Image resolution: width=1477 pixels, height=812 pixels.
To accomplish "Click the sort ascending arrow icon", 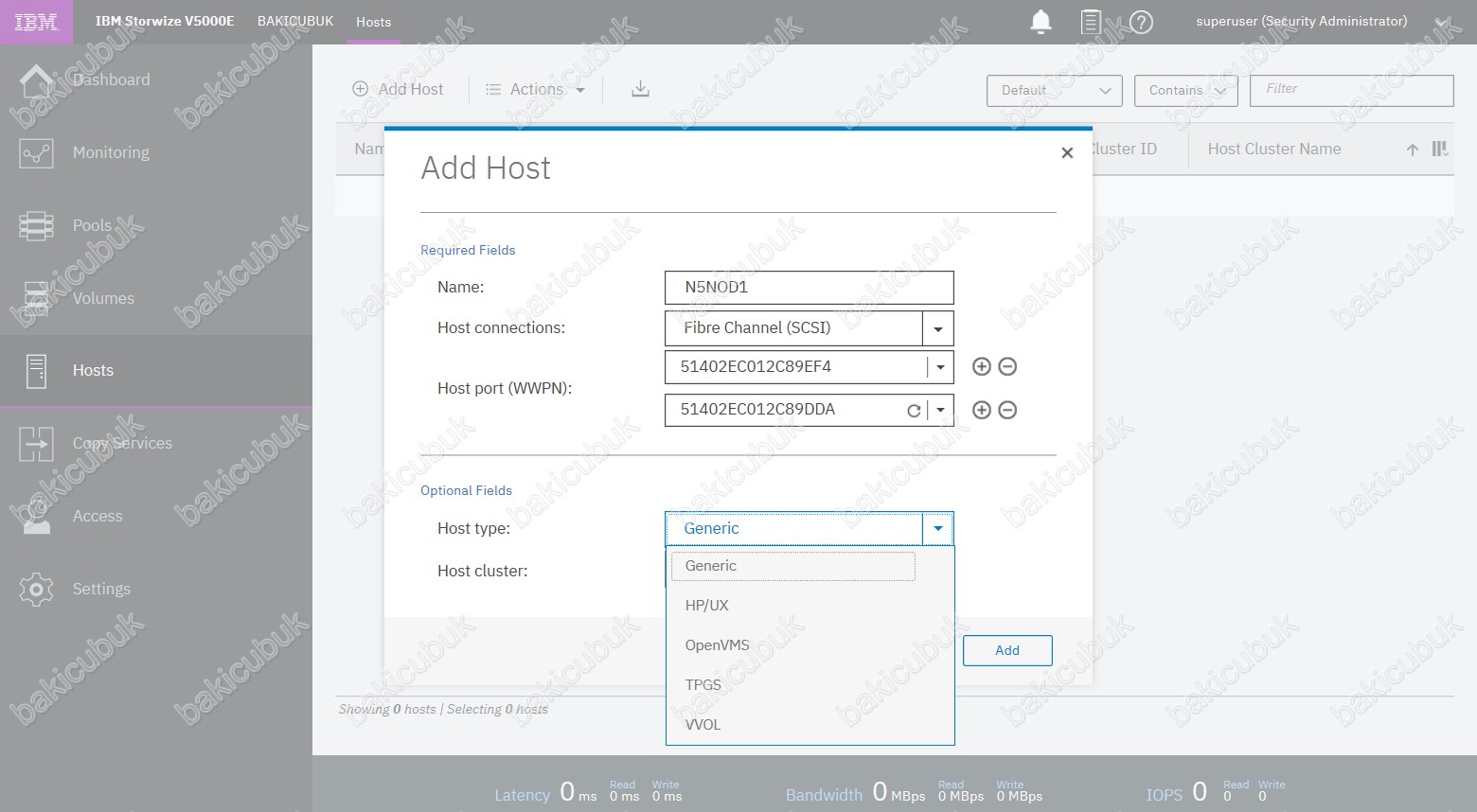I will [x=1413, y=150].
